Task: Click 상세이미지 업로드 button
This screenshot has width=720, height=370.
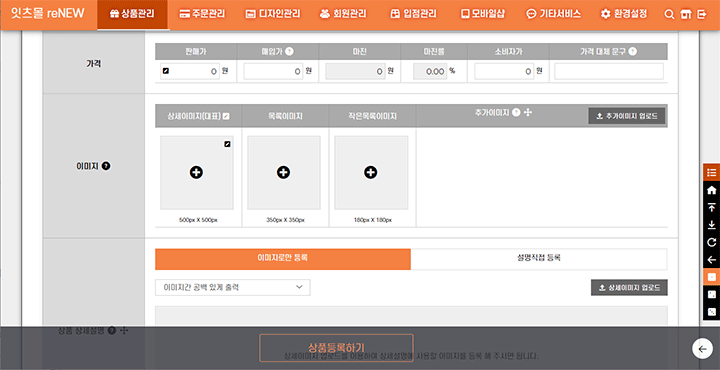Action: pyautogui.click(x=629, y=287)
